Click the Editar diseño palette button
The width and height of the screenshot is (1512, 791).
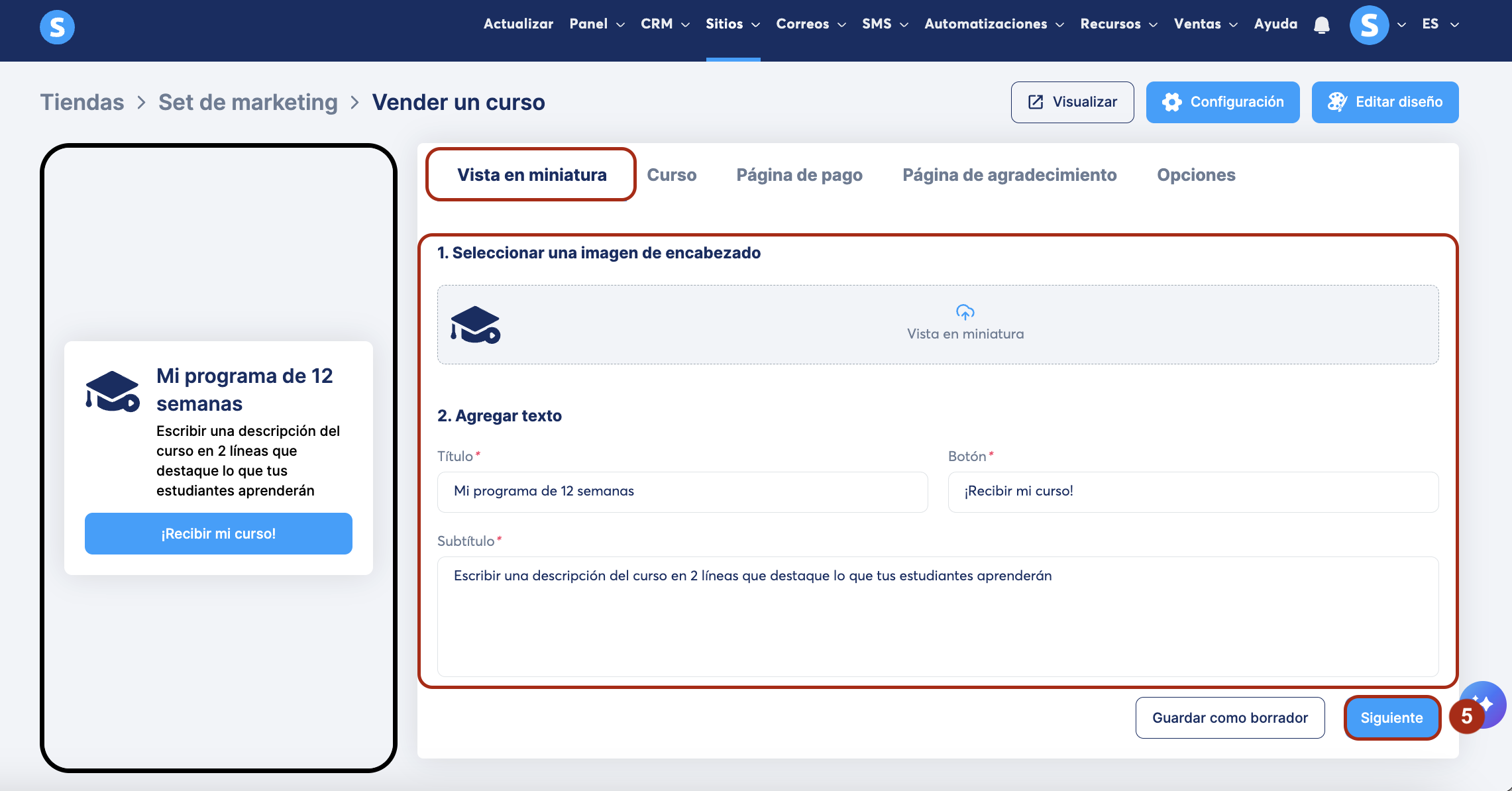1385,102
